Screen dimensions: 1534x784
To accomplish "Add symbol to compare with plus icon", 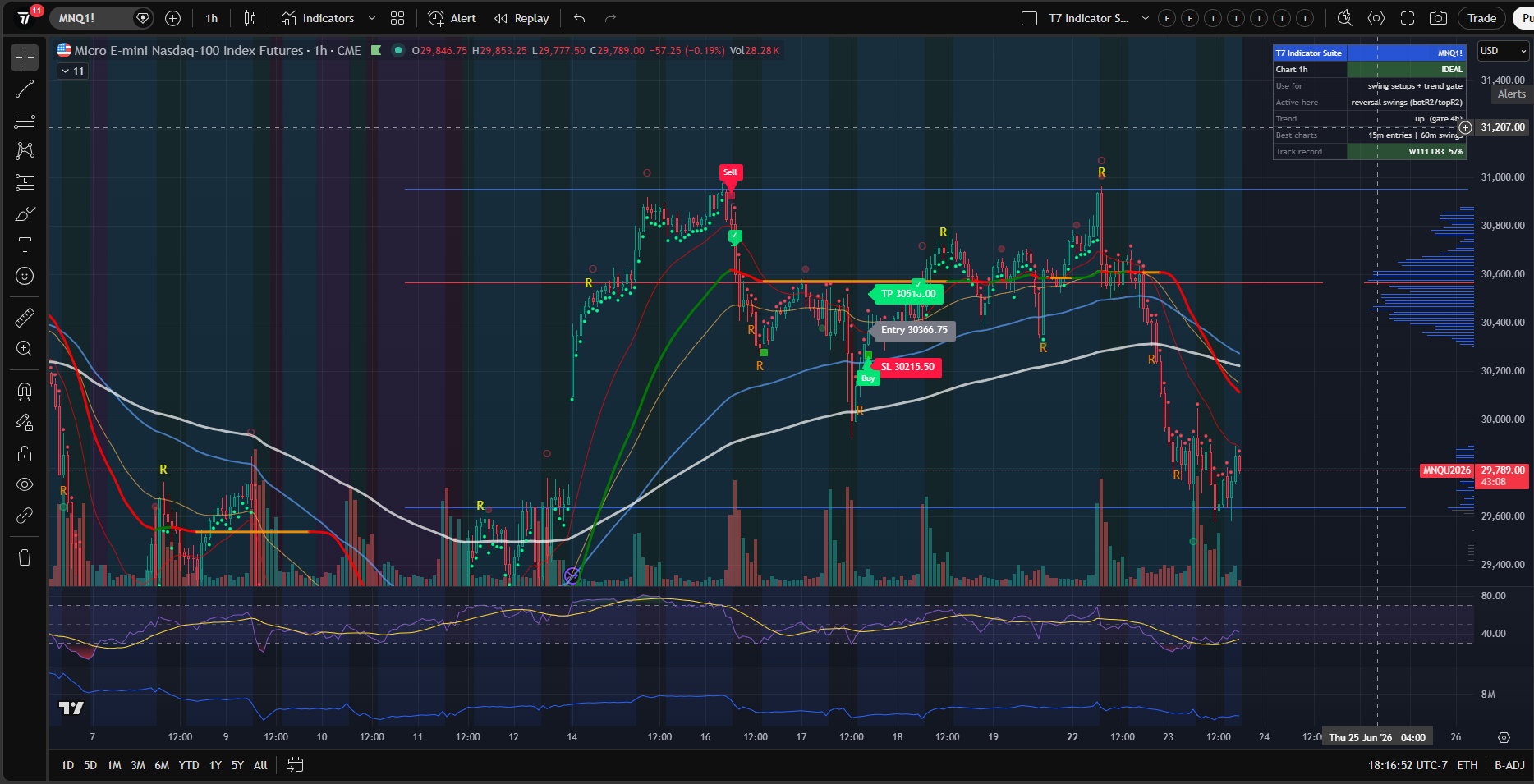I will click(172, 18).
